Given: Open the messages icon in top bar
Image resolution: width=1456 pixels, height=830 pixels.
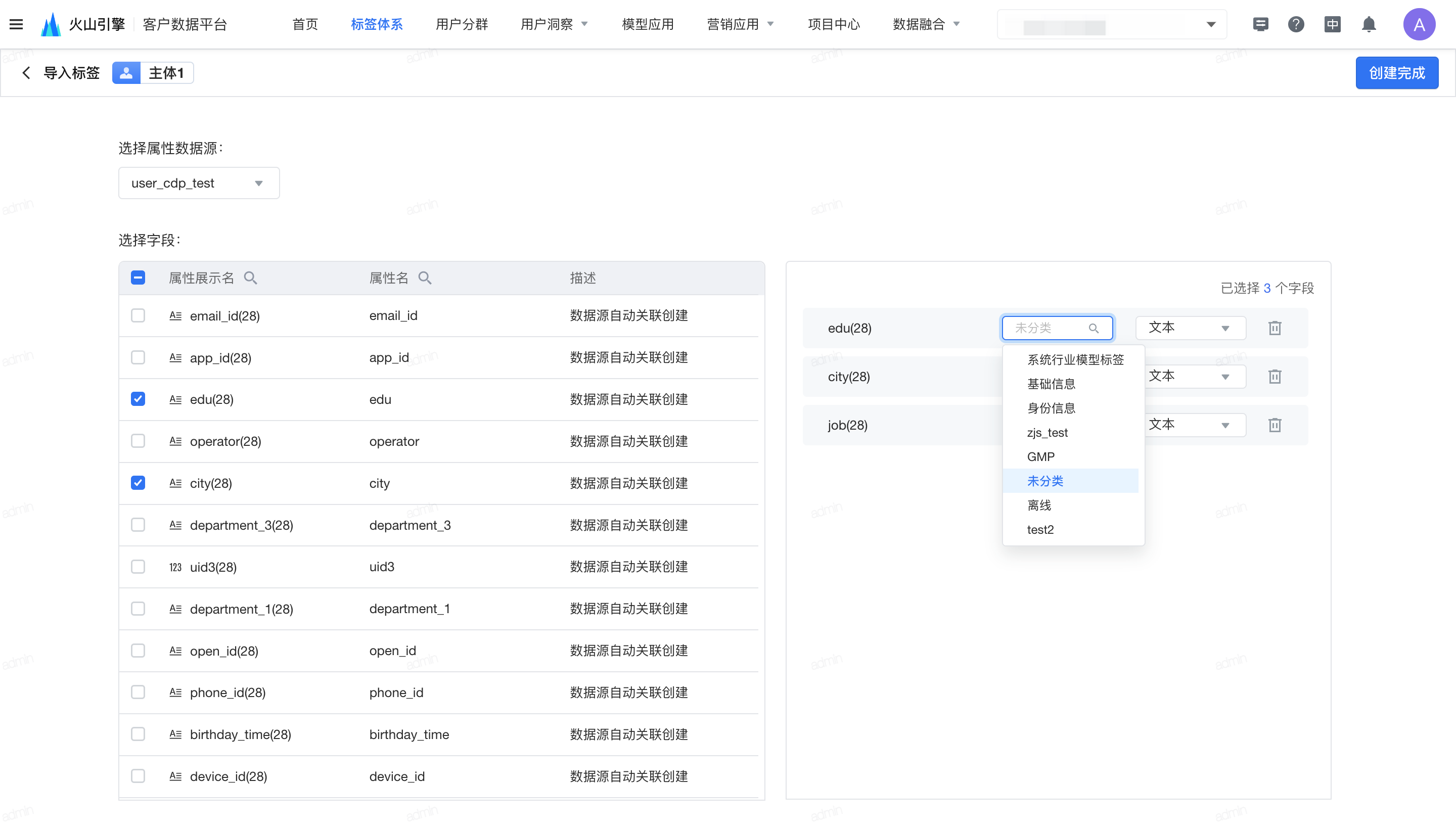Looking at the screenshot, I should pos(1260,24).
